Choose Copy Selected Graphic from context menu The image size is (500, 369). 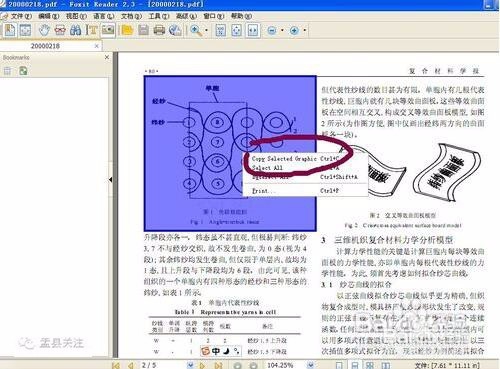tap(305, 159)
